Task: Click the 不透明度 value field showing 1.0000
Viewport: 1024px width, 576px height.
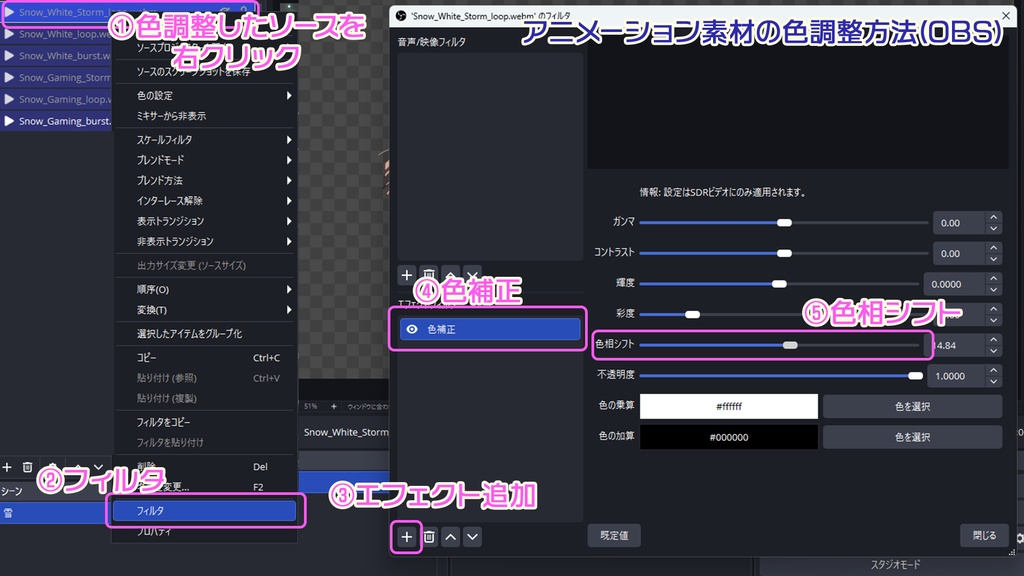Action: [x=956, y=376]
